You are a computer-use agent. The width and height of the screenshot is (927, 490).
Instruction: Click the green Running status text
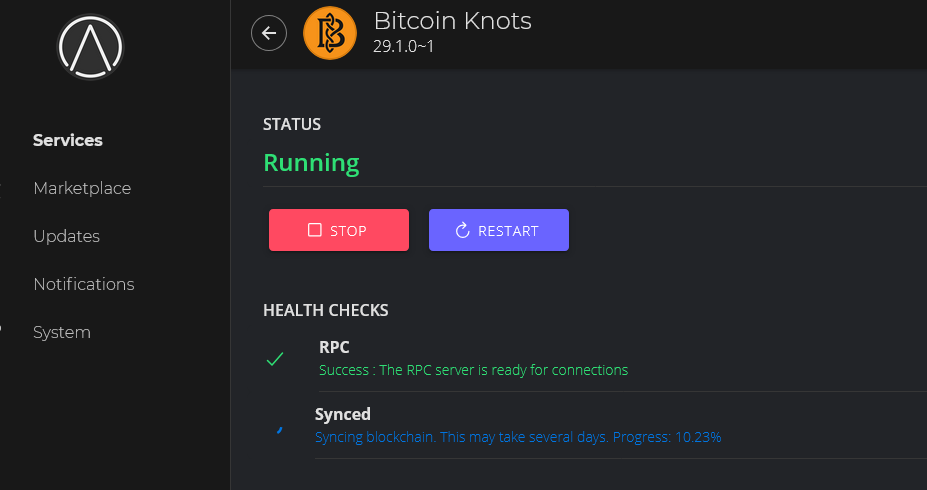[x=311, y=163]
